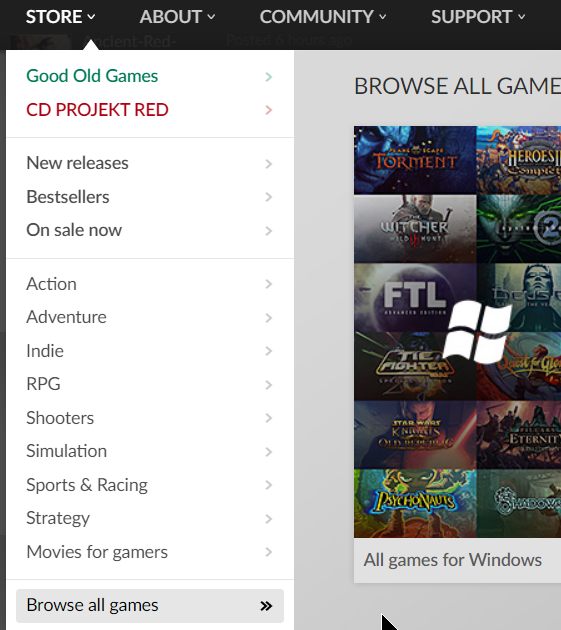Open All games for Windows link
The image size is (561, 630).
(452, 560)
